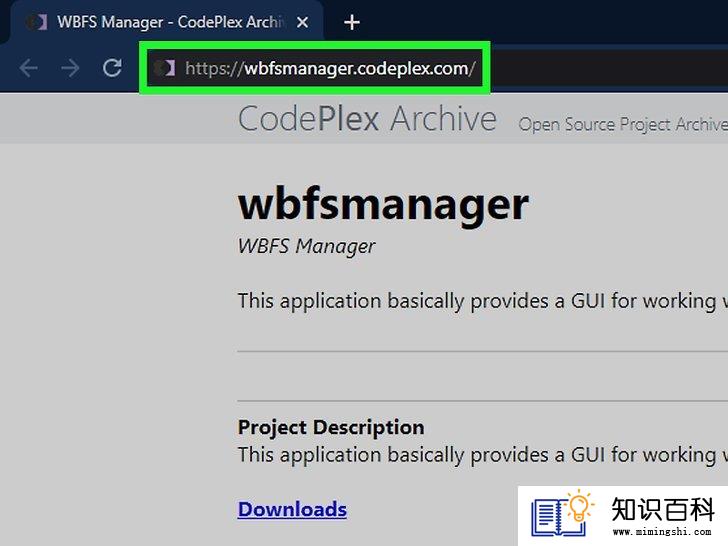Open the CodePlex Archive header logo
Viewport: 728px width, 546px height.
coord(367,119)
